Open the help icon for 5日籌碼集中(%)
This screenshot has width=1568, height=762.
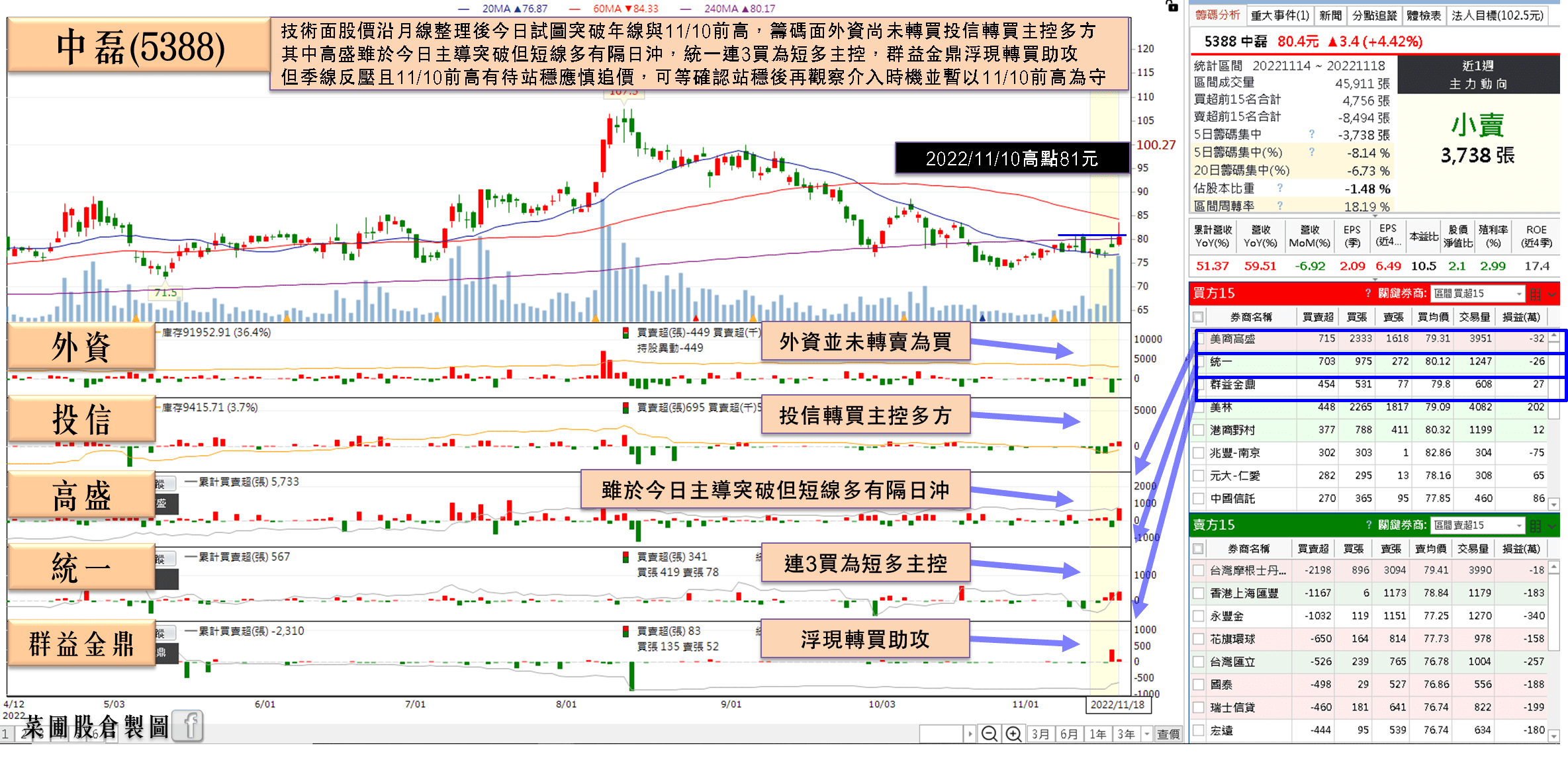point(1312,152)
